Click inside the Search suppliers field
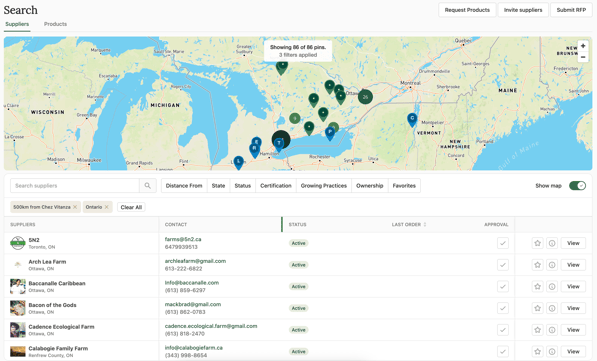 tap(75, 186)
